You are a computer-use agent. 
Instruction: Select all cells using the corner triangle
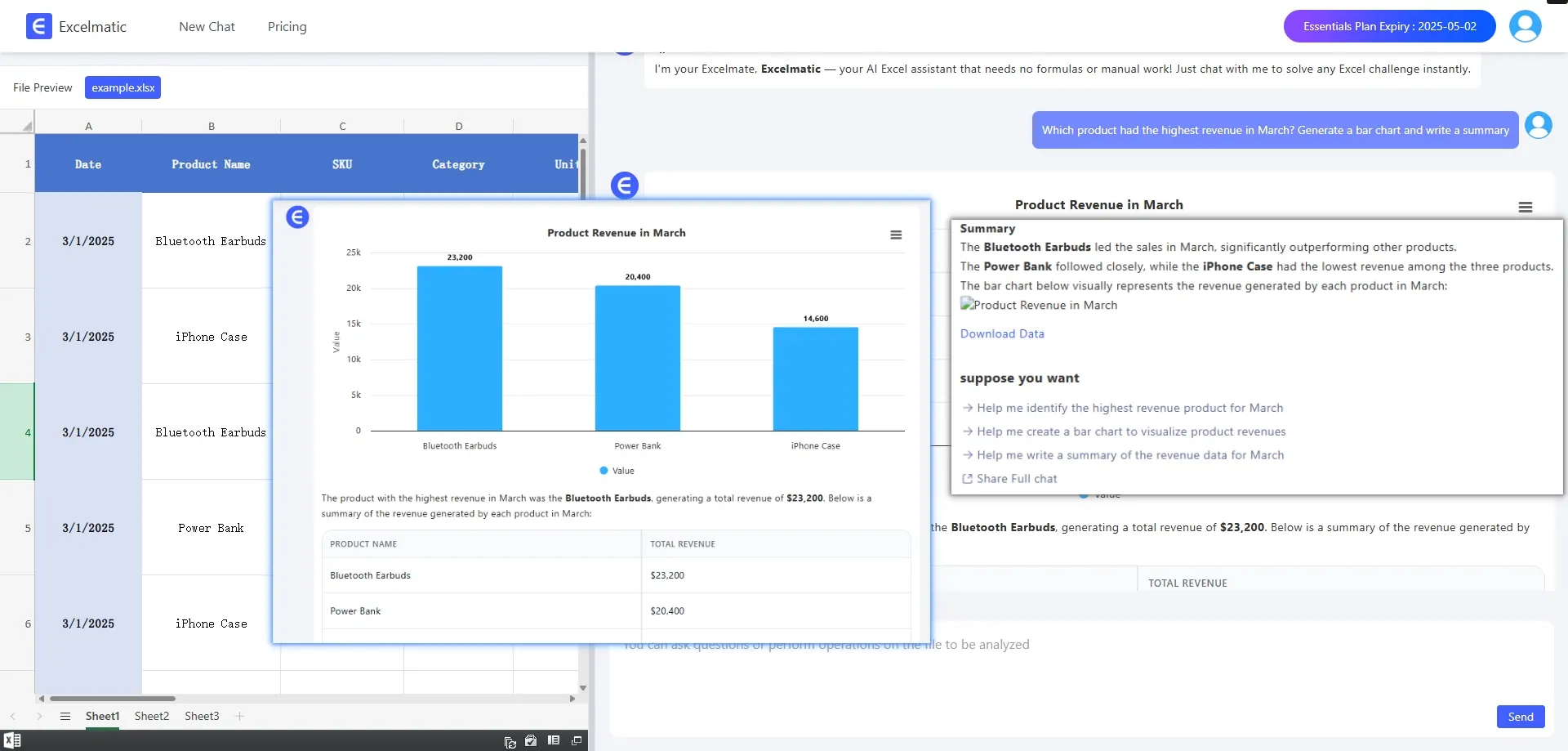[x=27, y=126]
